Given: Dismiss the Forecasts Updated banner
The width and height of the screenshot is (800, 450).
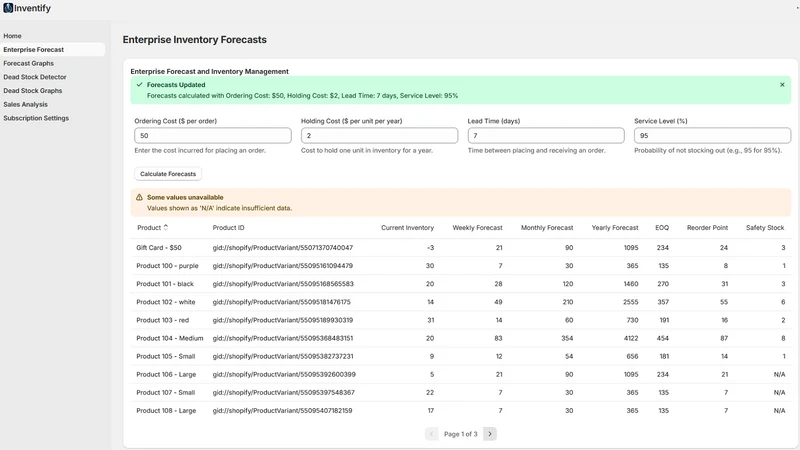Looking at the screenshot, I should (x=782, y=85).
